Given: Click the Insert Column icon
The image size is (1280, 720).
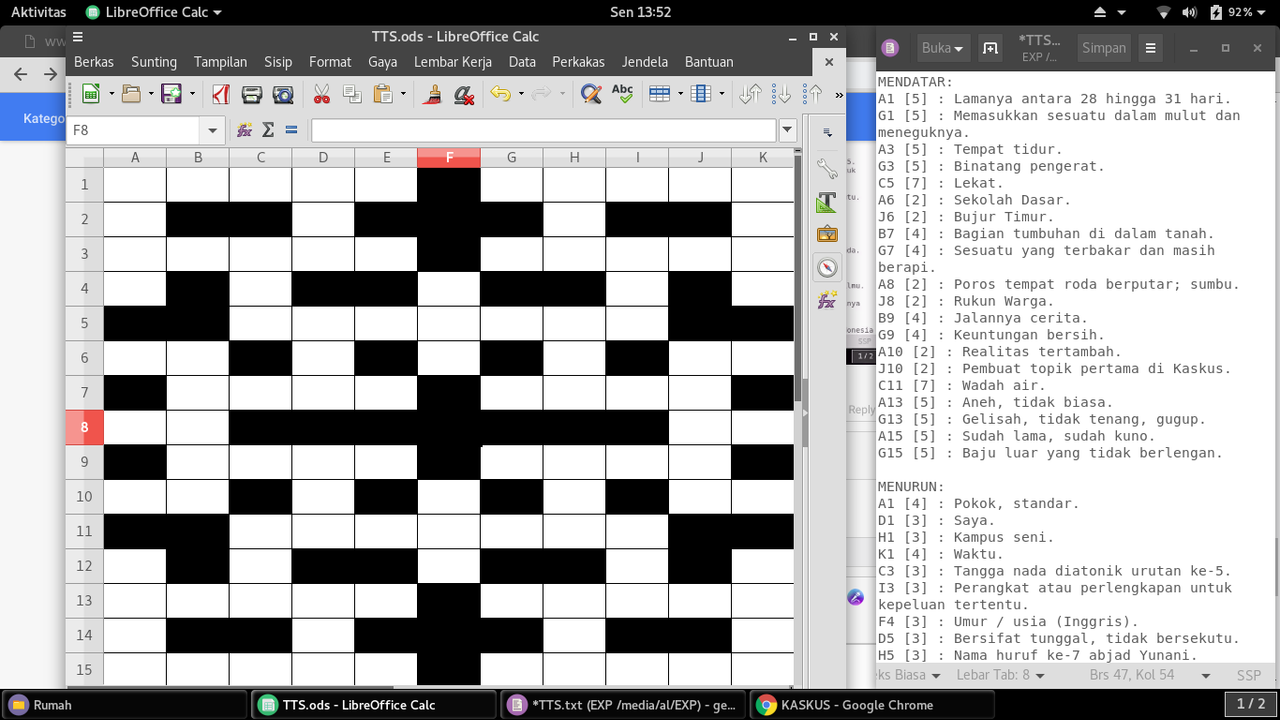Looking at the screenshot, I should [x=700, y=94].
